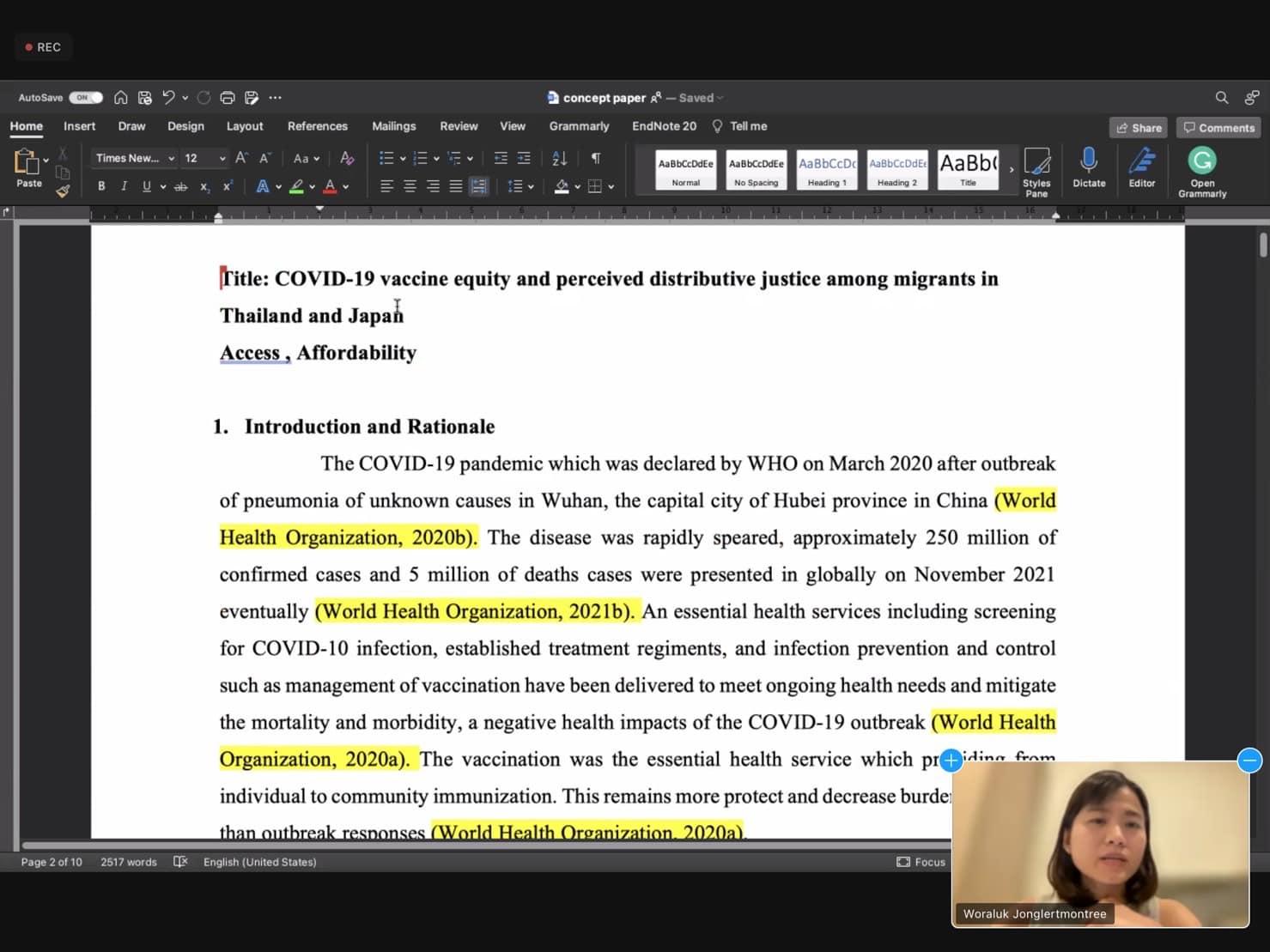Show paragraph marks with pilcrow icon
The width and height of the screenshot is (1270, 952).
(596, 158)
